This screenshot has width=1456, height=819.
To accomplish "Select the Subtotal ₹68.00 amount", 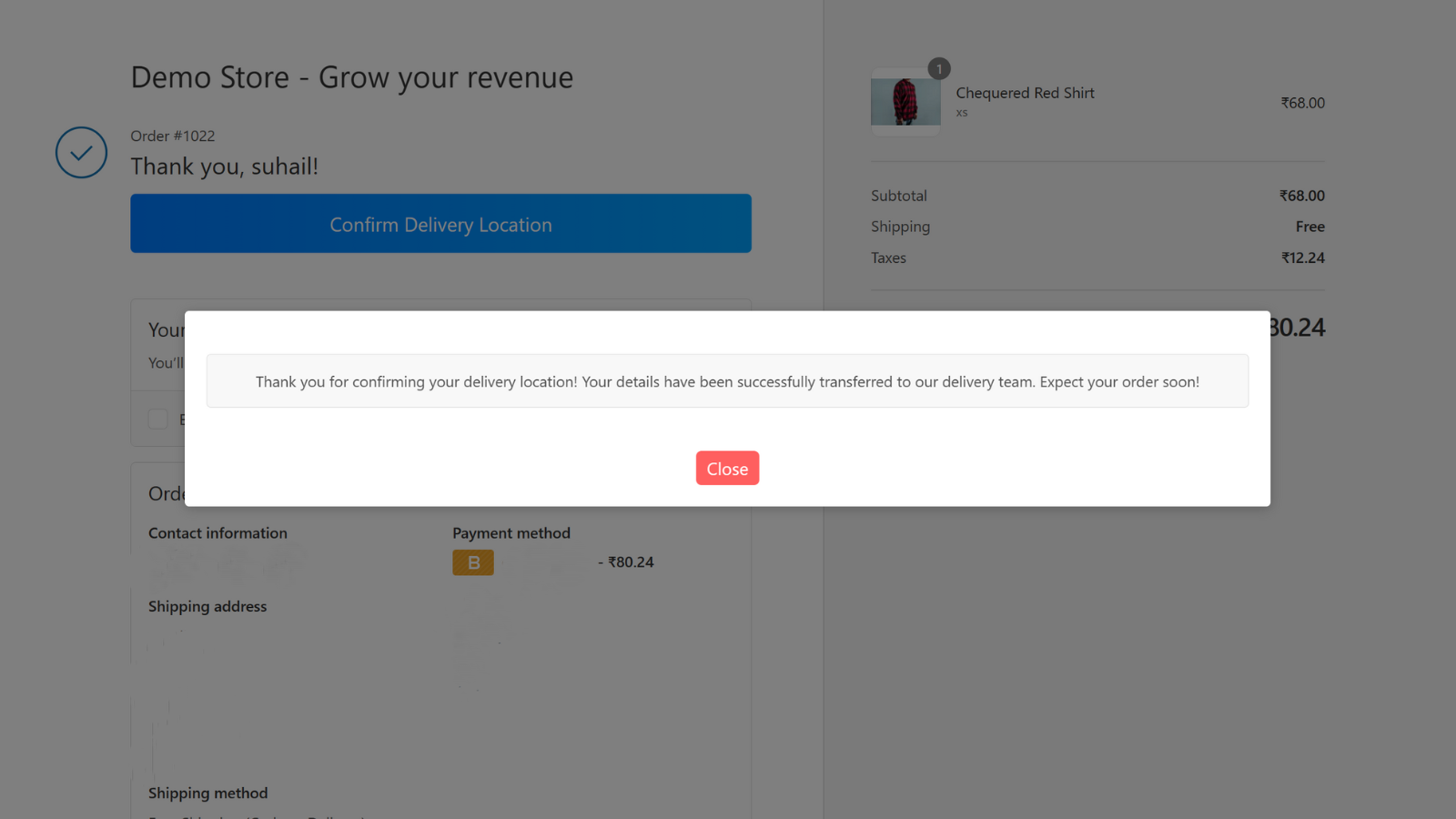I will point(1301,196).
